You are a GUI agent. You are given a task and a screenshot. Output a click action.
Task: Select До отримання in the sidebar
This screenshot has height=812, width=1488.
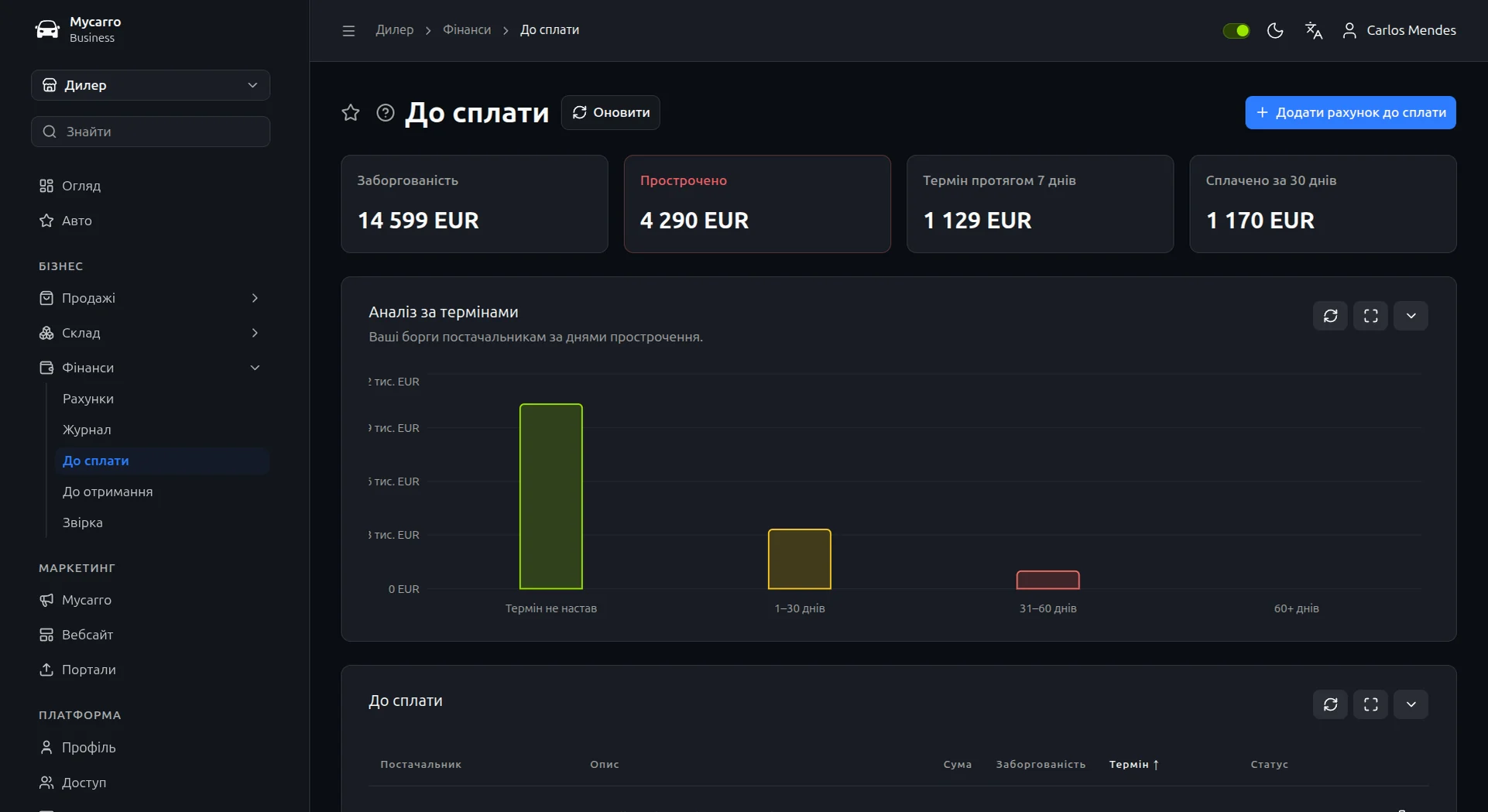(x=163, y=492)
